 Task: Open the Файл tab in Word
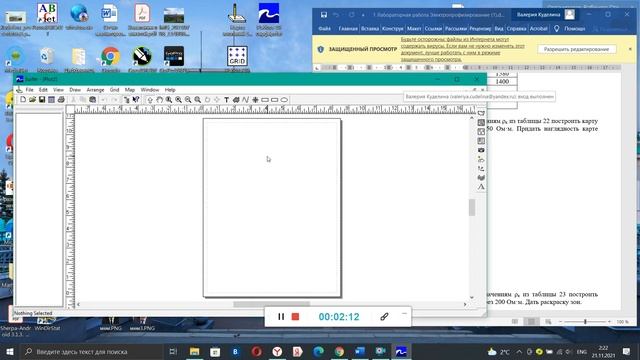[x=324, y=29]
